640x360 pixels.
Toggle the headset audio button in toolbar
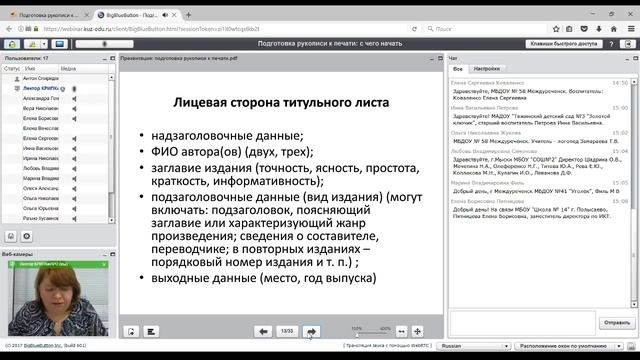[12, 44]
